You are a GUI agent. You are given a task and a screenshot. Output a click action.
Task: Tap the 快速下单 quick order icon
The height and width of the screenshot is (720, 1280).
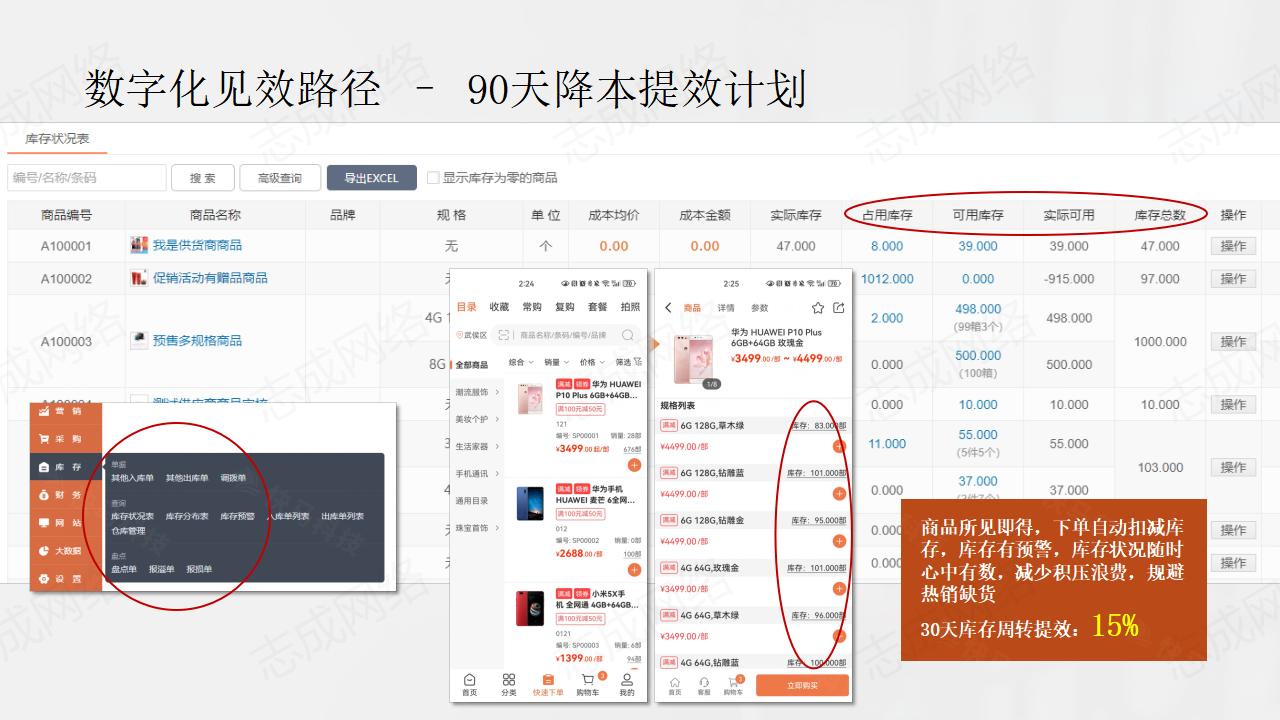click(x=548, y=679)
